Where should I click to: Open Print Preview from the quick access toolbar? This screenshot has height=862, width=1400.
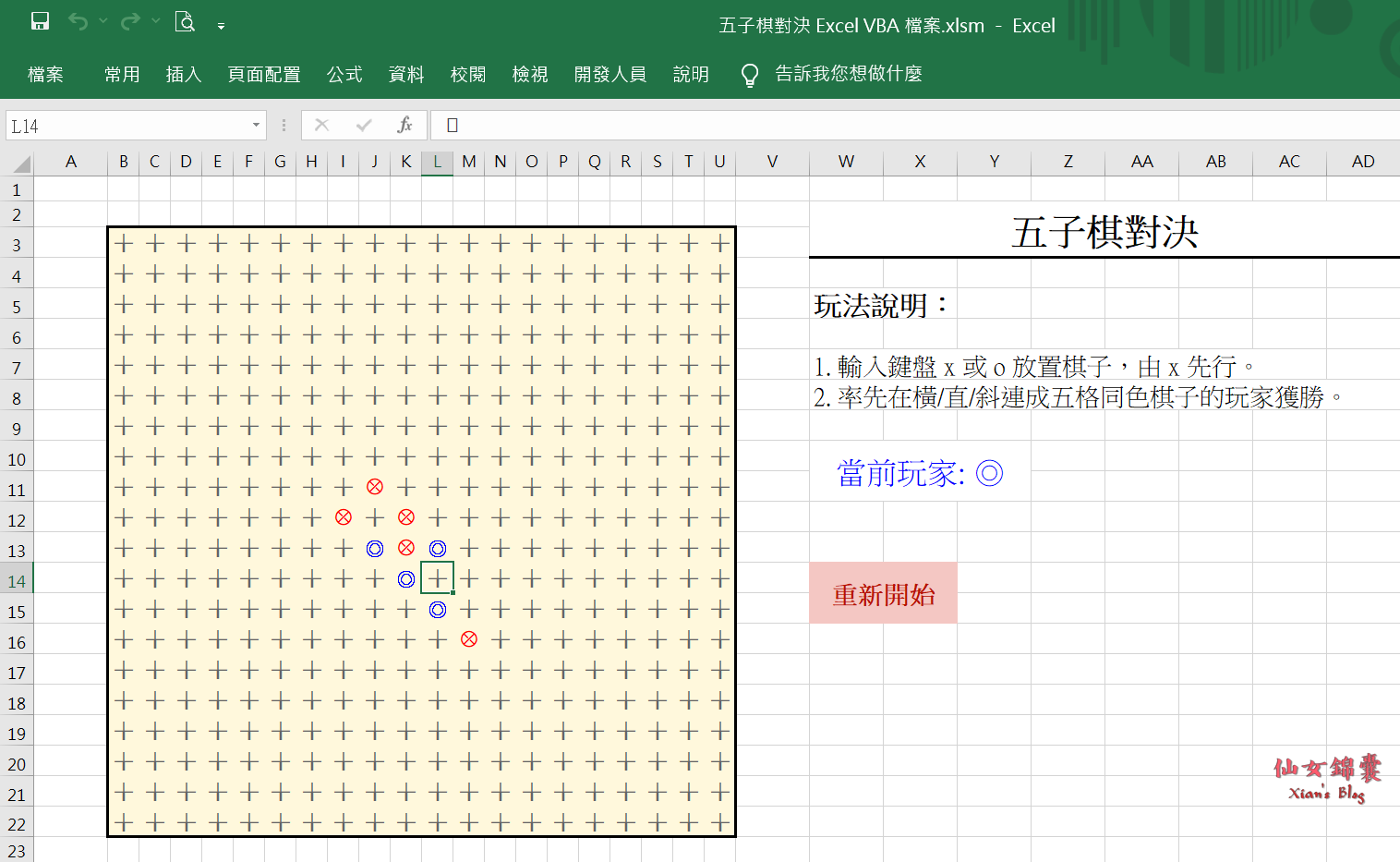click(x=185, y=21)
